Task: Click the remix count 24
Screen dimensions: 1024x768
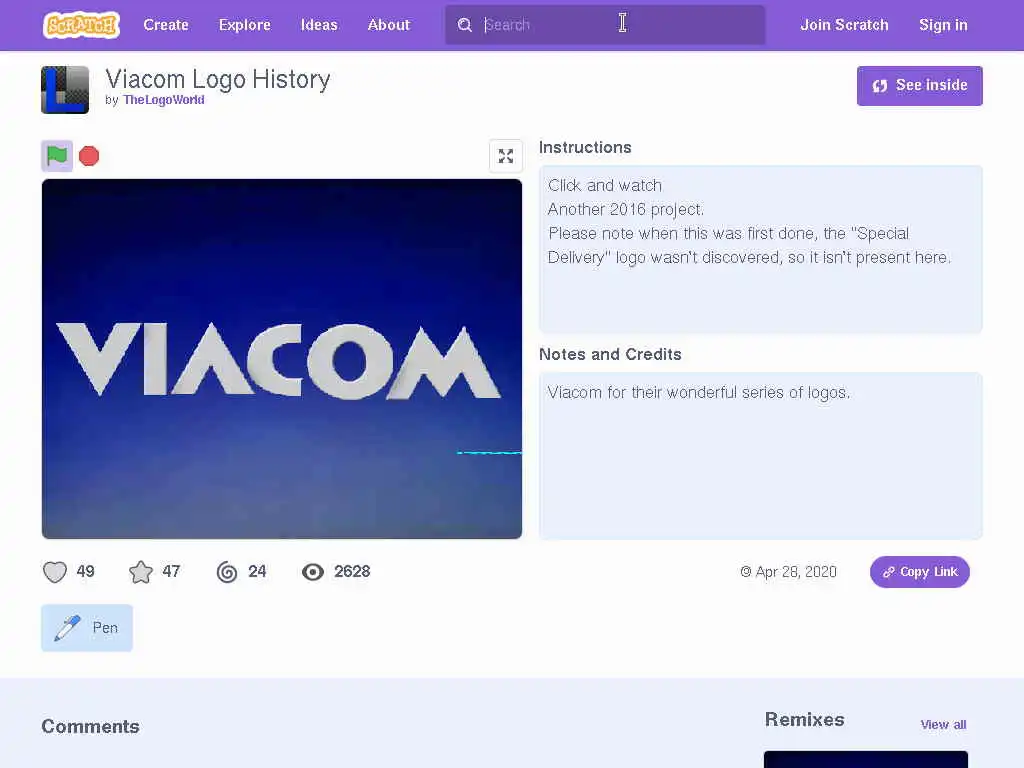Action: (x=257, y=571)
